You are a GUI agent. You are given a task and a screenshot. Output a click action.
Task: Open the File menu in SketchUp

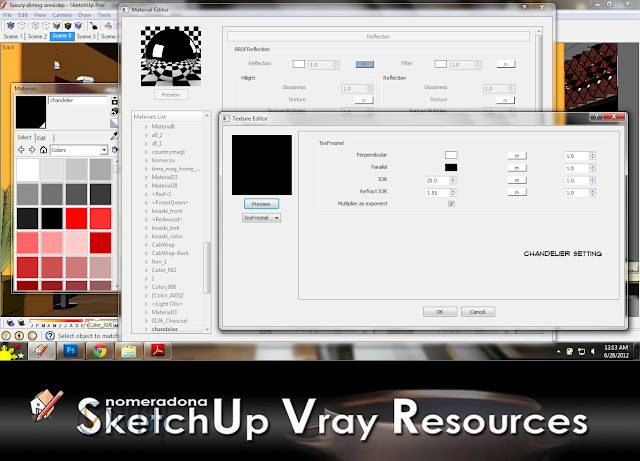click(x=7, y=15)
